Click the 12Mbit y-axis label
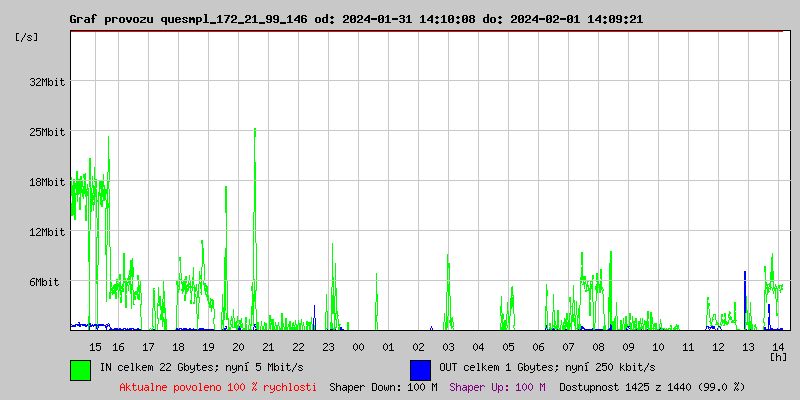800x400 pixels. 47,232
